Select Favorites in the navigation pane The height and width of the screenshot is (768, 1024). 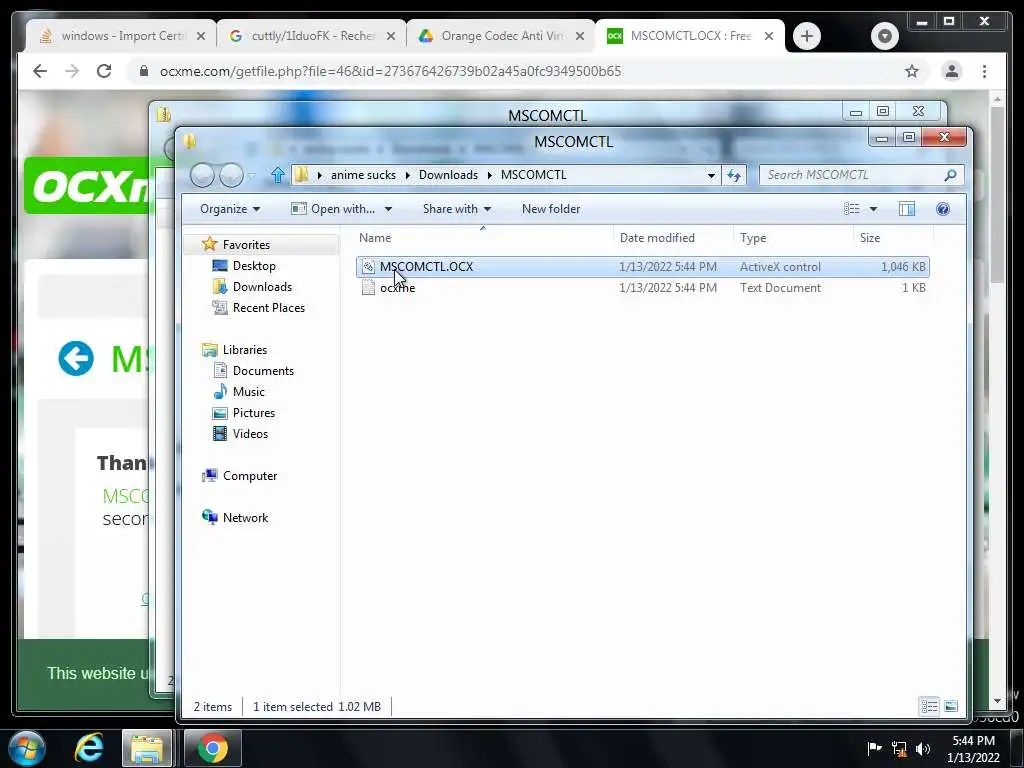point(246,244)
